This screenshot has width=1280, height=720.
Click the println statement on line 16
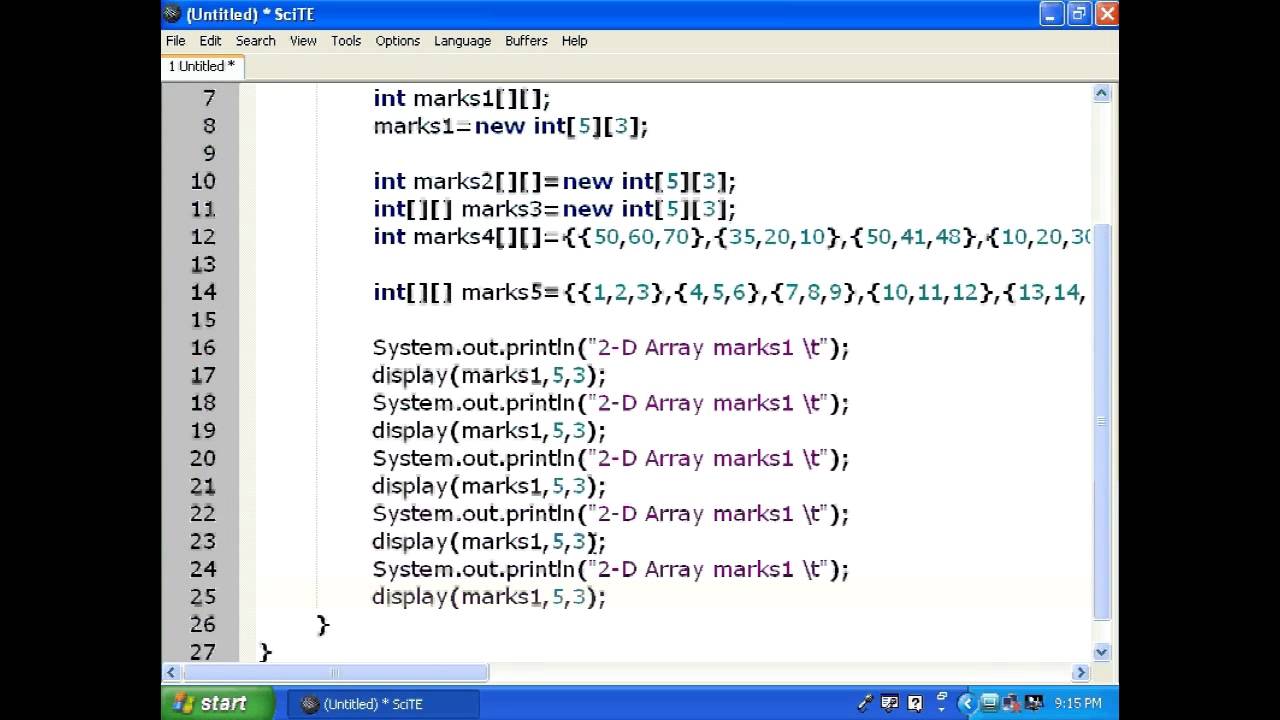pyautogui.click(x=610, y=347)
